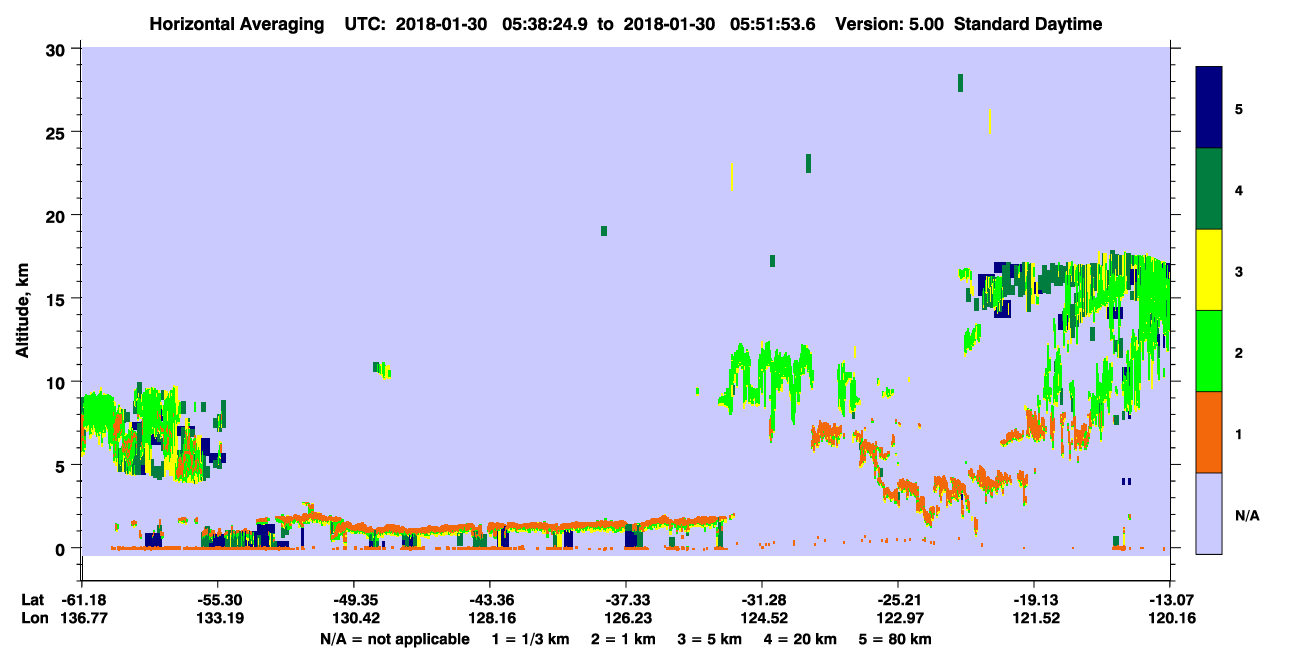The width and height of the screenshot is (1300, 667).
Task: Click the orange colorbar segment labeled 1
Action: (x=1209, y=432)
